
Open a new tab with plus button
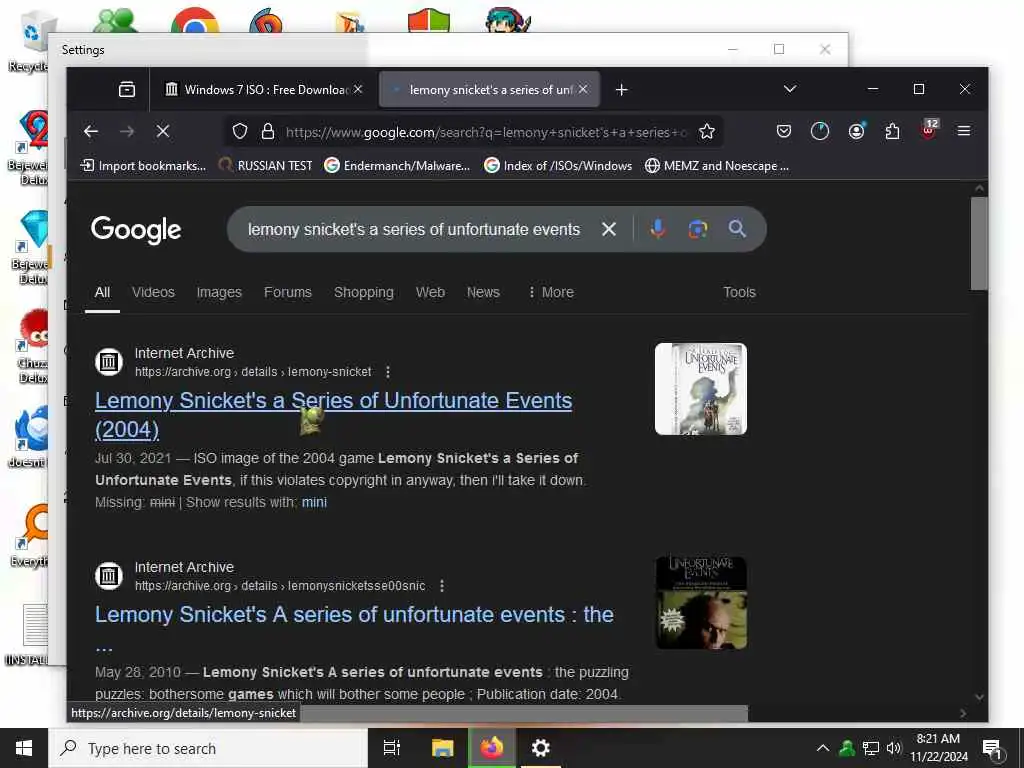(622, 90)
